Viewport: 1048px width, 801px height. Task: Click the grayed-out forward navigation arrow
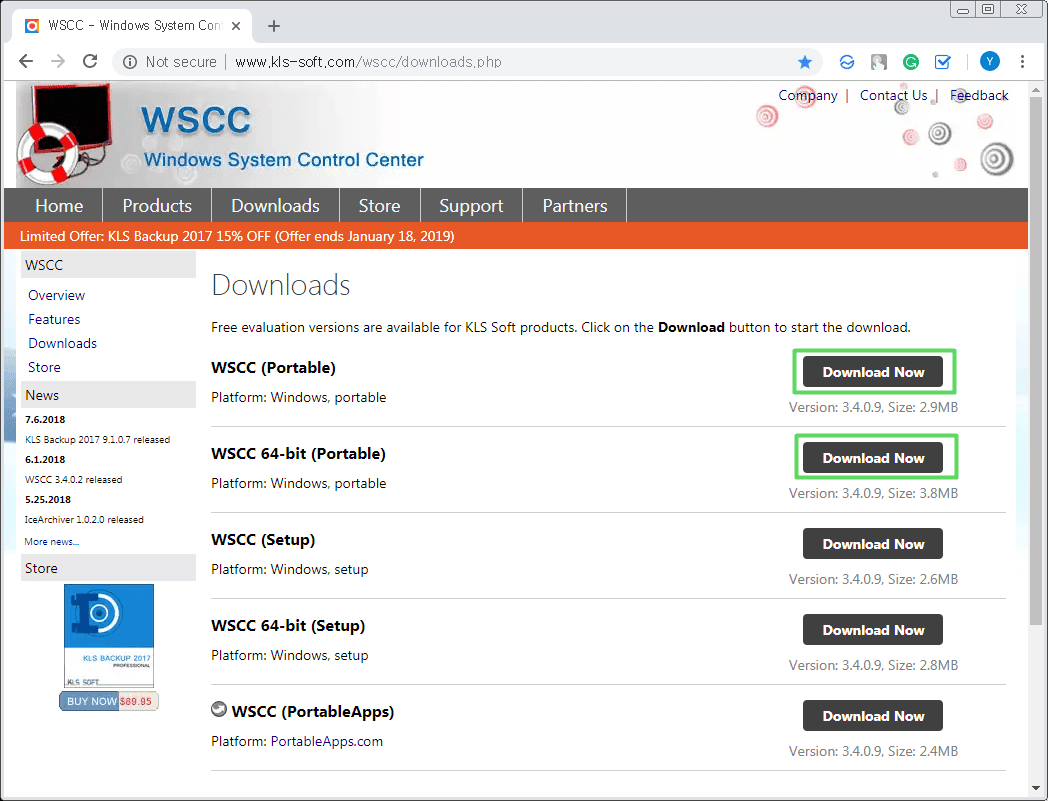pos(58,61)
